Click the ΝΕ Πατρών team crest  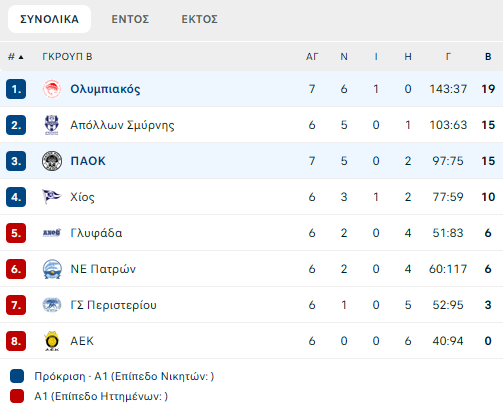52,269
